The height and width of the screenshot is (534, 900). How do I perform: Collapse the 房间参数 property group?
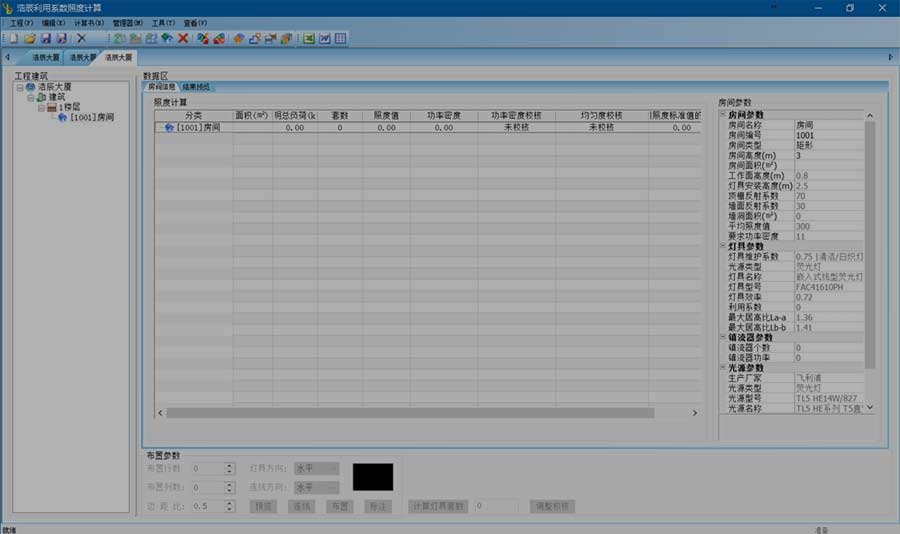723,114
